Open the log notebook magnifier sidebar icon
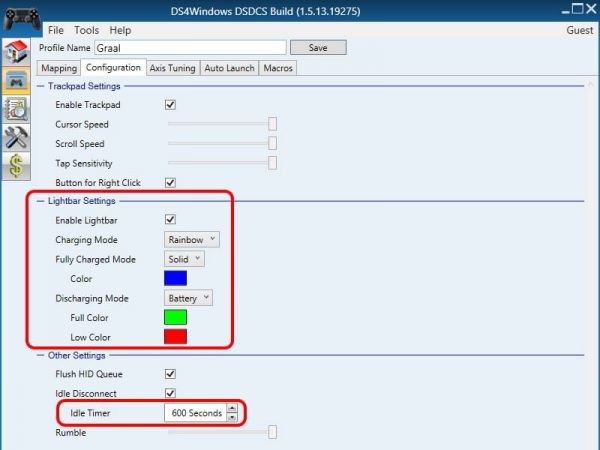Viewport: 600px width, 450px height. coord(16,109)
